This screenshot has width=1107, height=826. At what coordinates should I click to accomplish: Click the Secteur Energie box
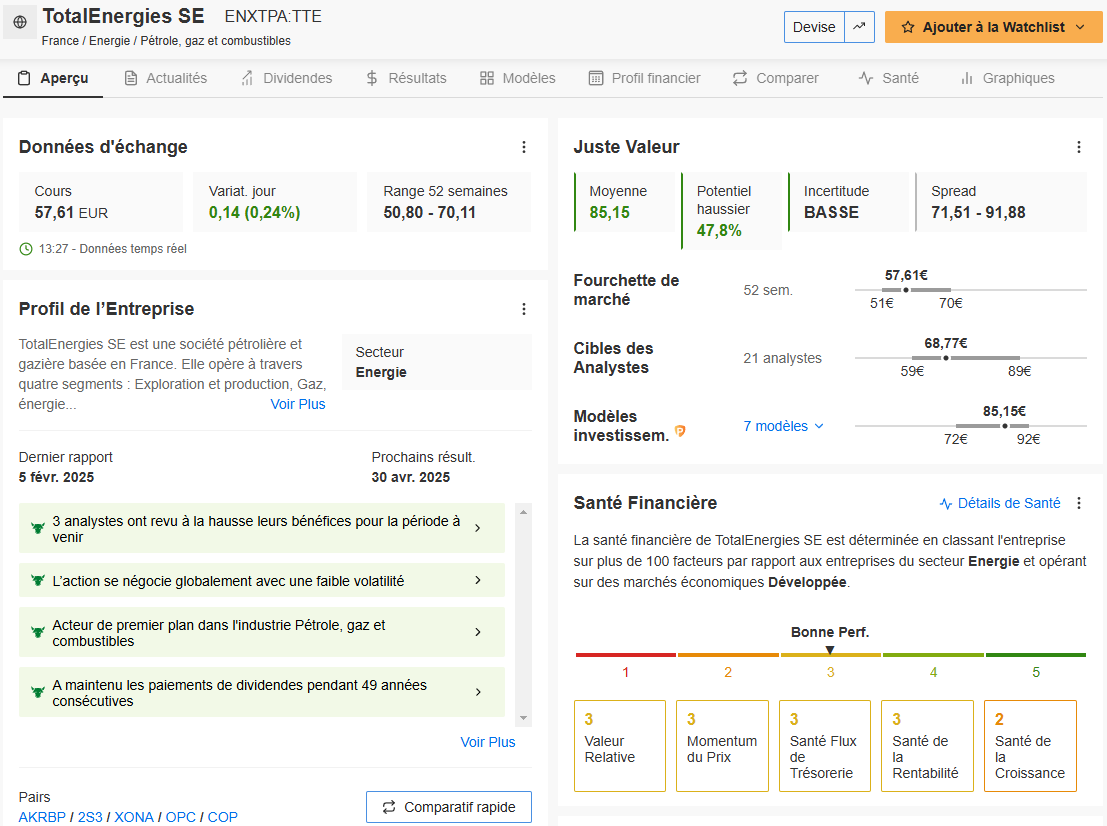[x=437, y=362]
